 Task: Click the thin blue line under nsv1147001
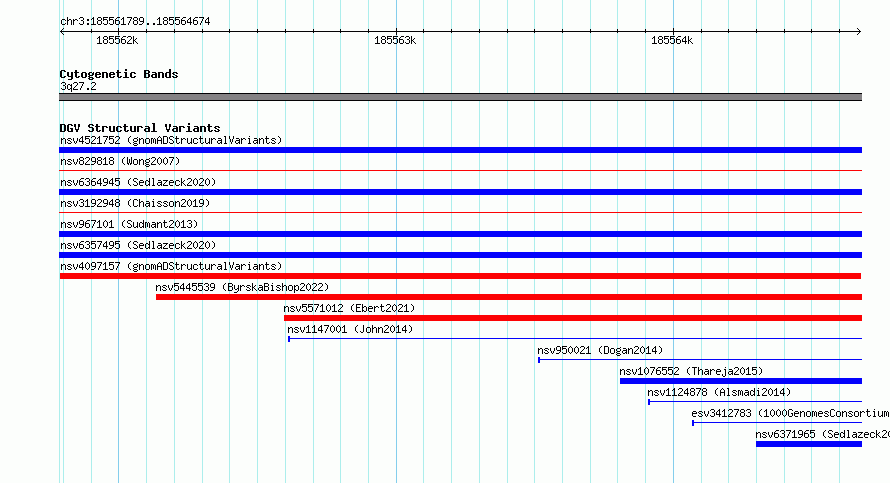[575, 339]
